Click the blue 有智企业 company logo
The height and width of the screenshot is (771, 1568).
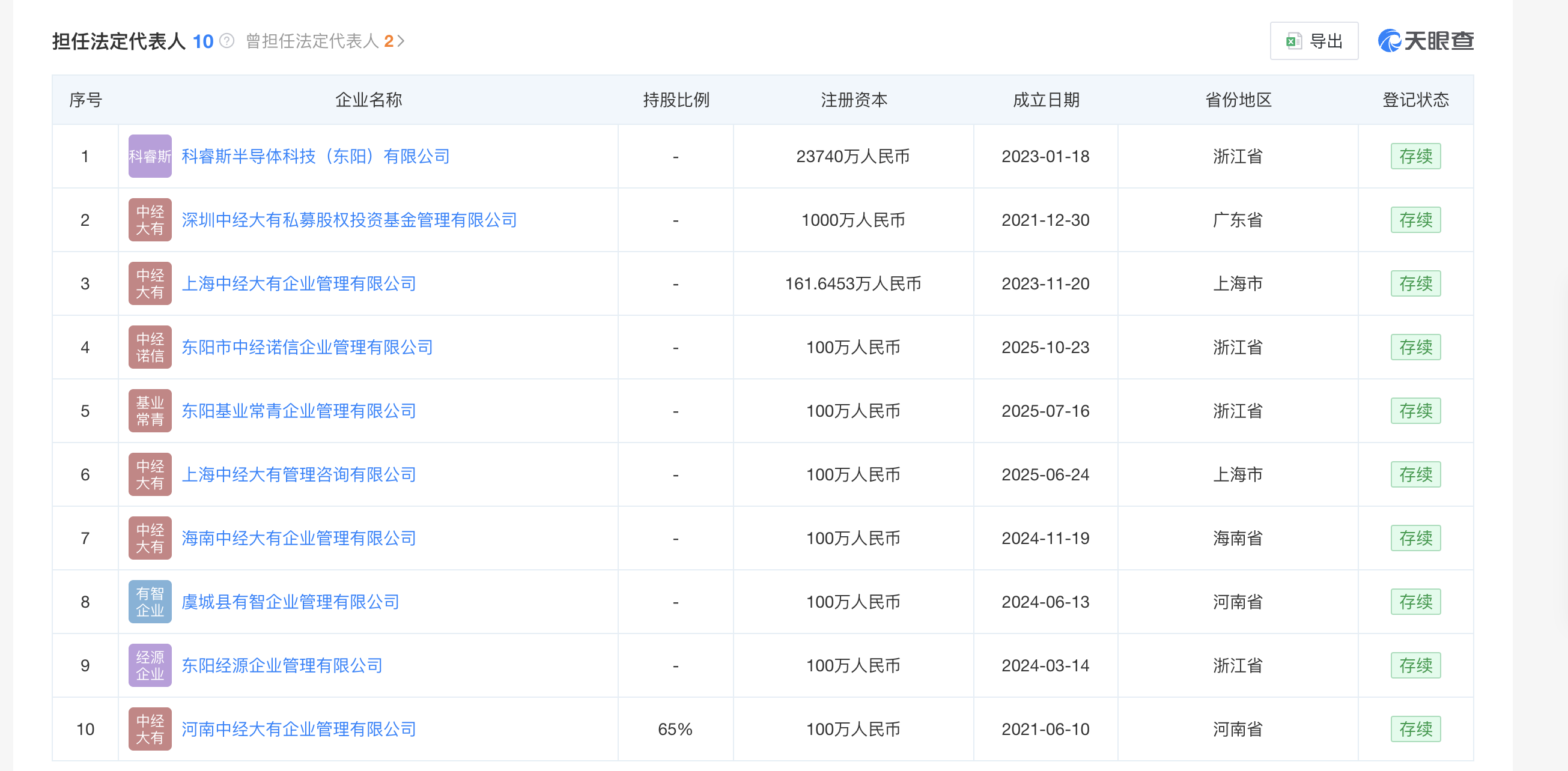pyautogui.click(x=150, y=602)
